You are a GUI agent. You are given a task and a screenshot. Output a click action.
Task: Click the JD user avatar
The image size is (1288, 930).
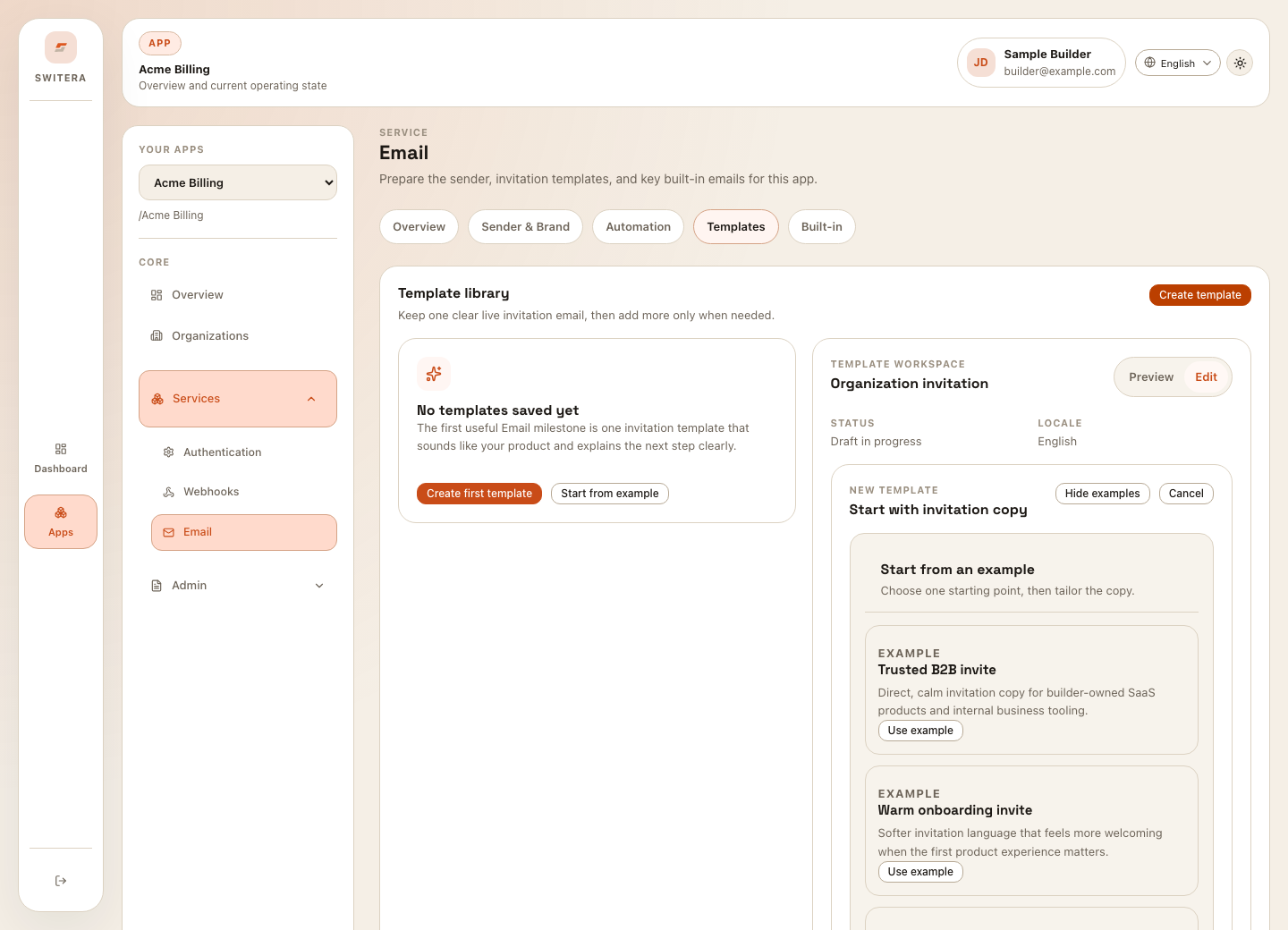click(981, 63)
